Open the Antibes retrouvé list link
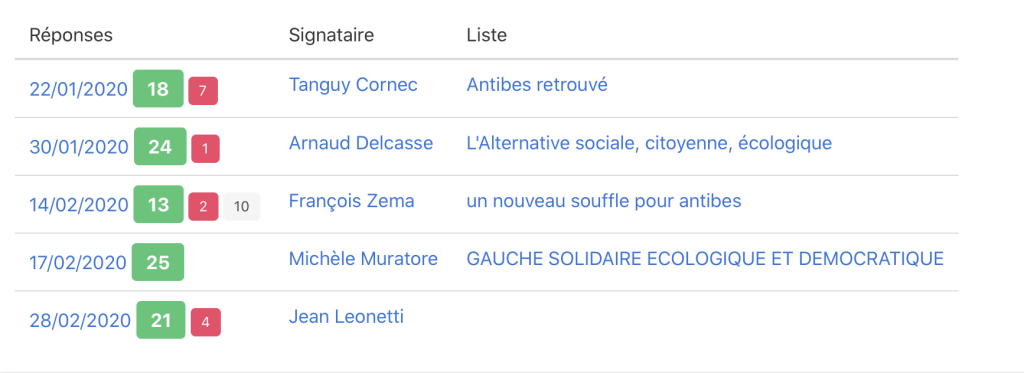The width and height of the screenshot is (1024, 373). tap(537, 84)
